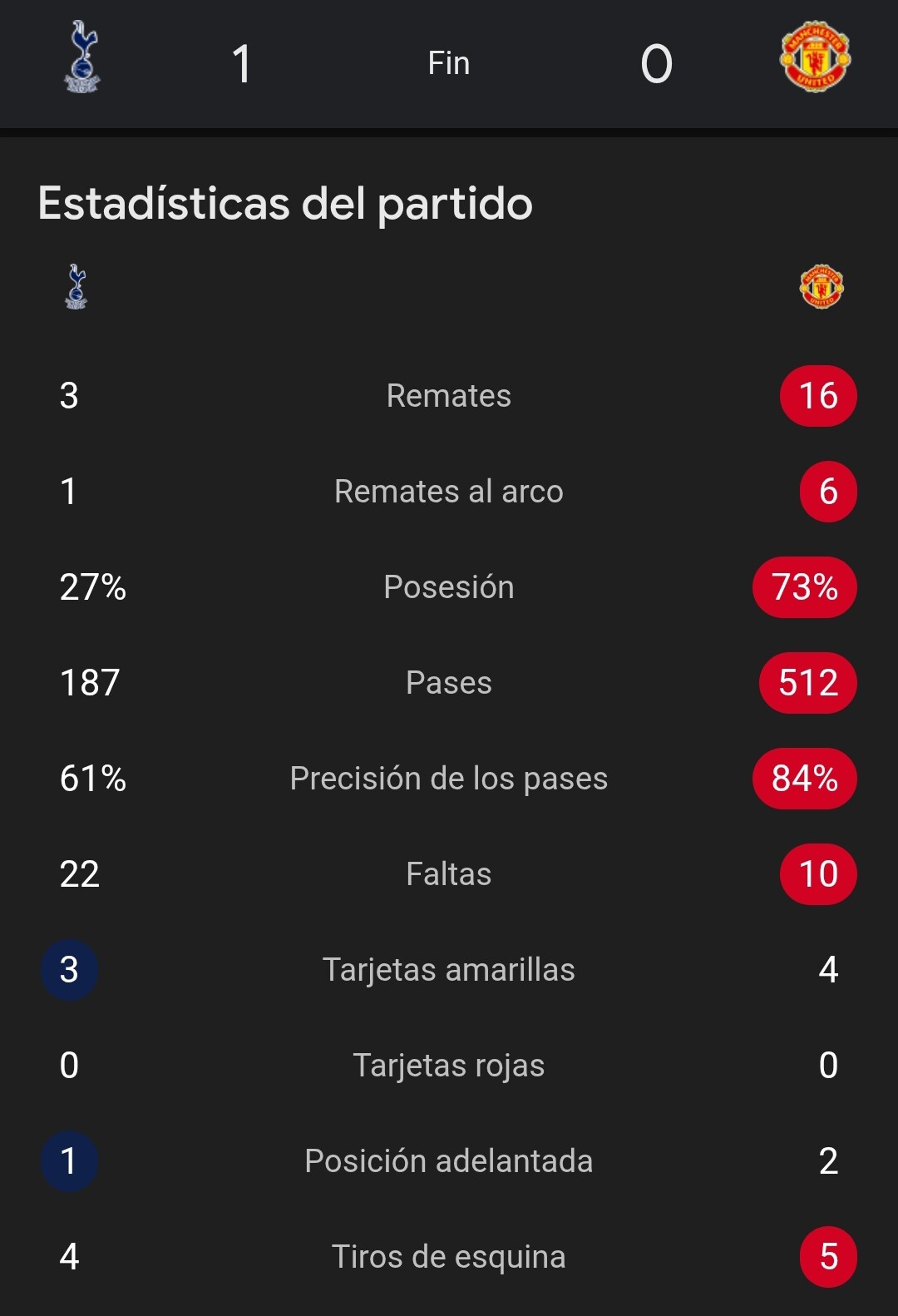Tap the red 84% pass accuracy badge
This screenshot has height=1316, width=898.
coord(805,779)
